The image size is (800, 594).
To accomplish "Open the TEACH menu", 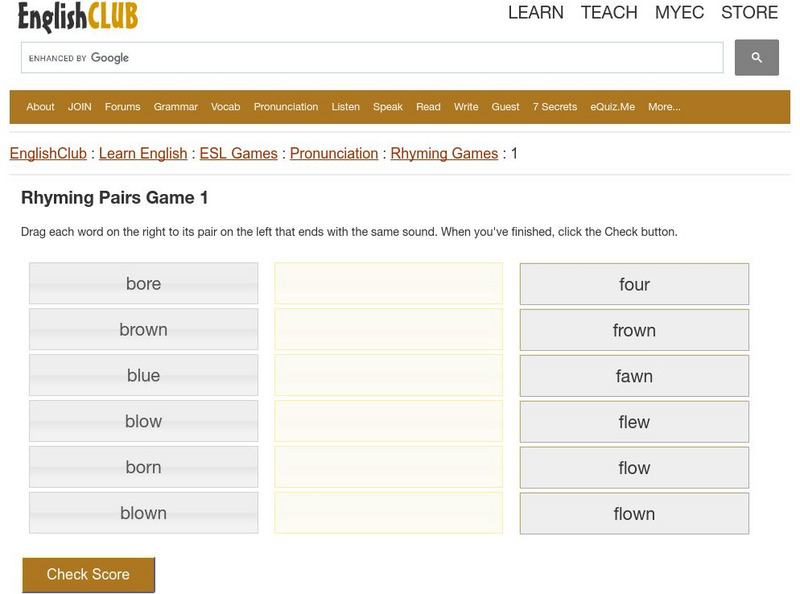I will 610,13.
